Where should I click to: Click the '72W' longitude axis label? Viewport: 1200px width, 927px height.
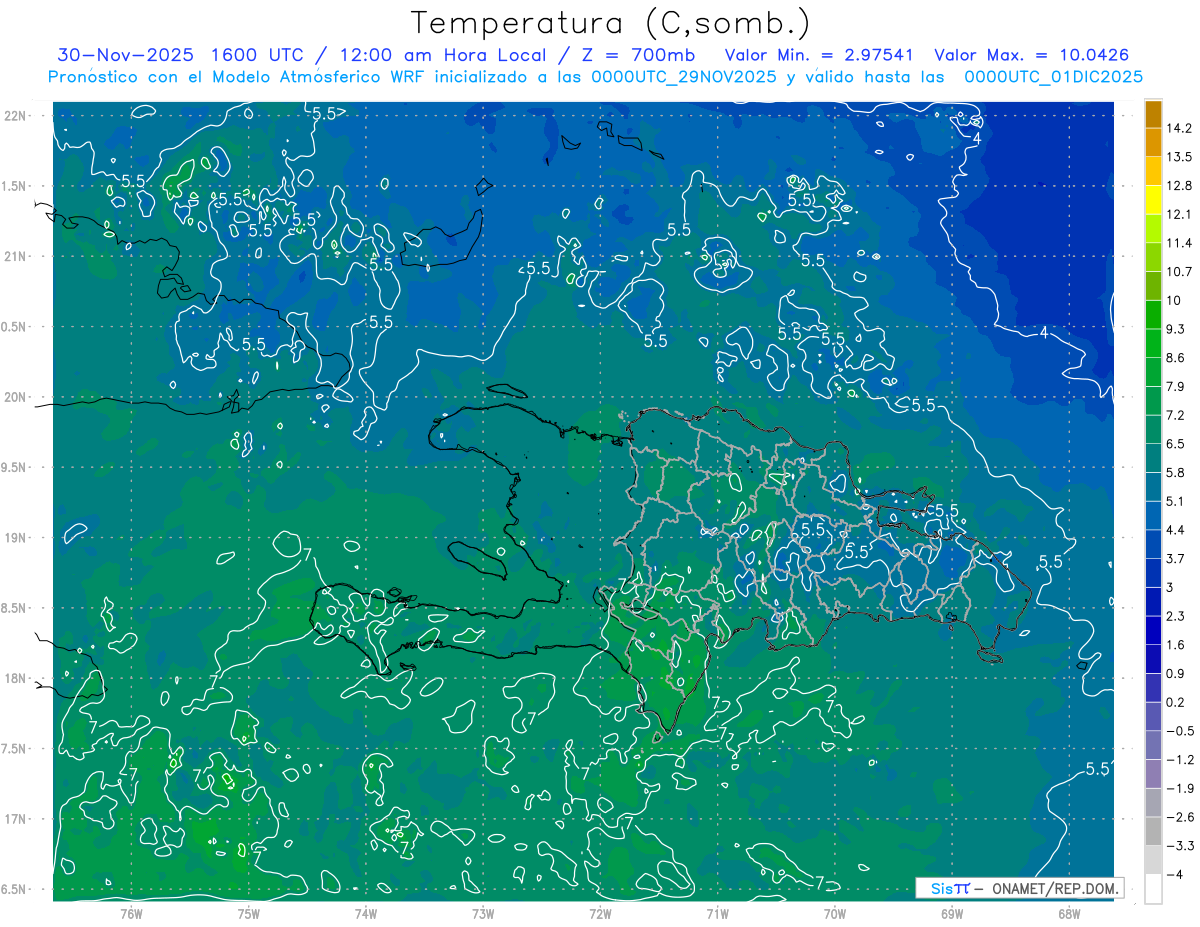point(600,913)
